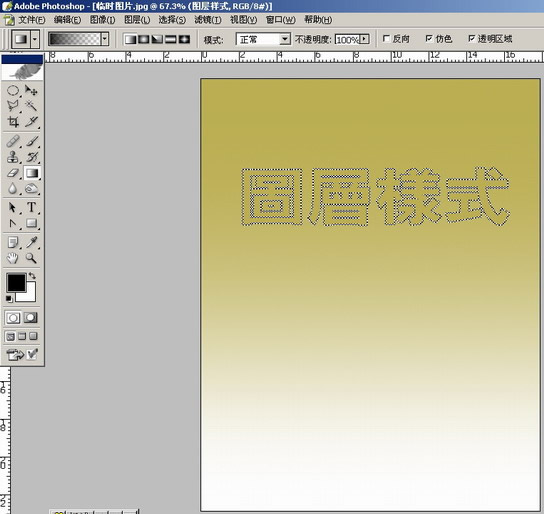Switch to Standard edit mode
The image size is (544, 514).
[x=13, y=317]
